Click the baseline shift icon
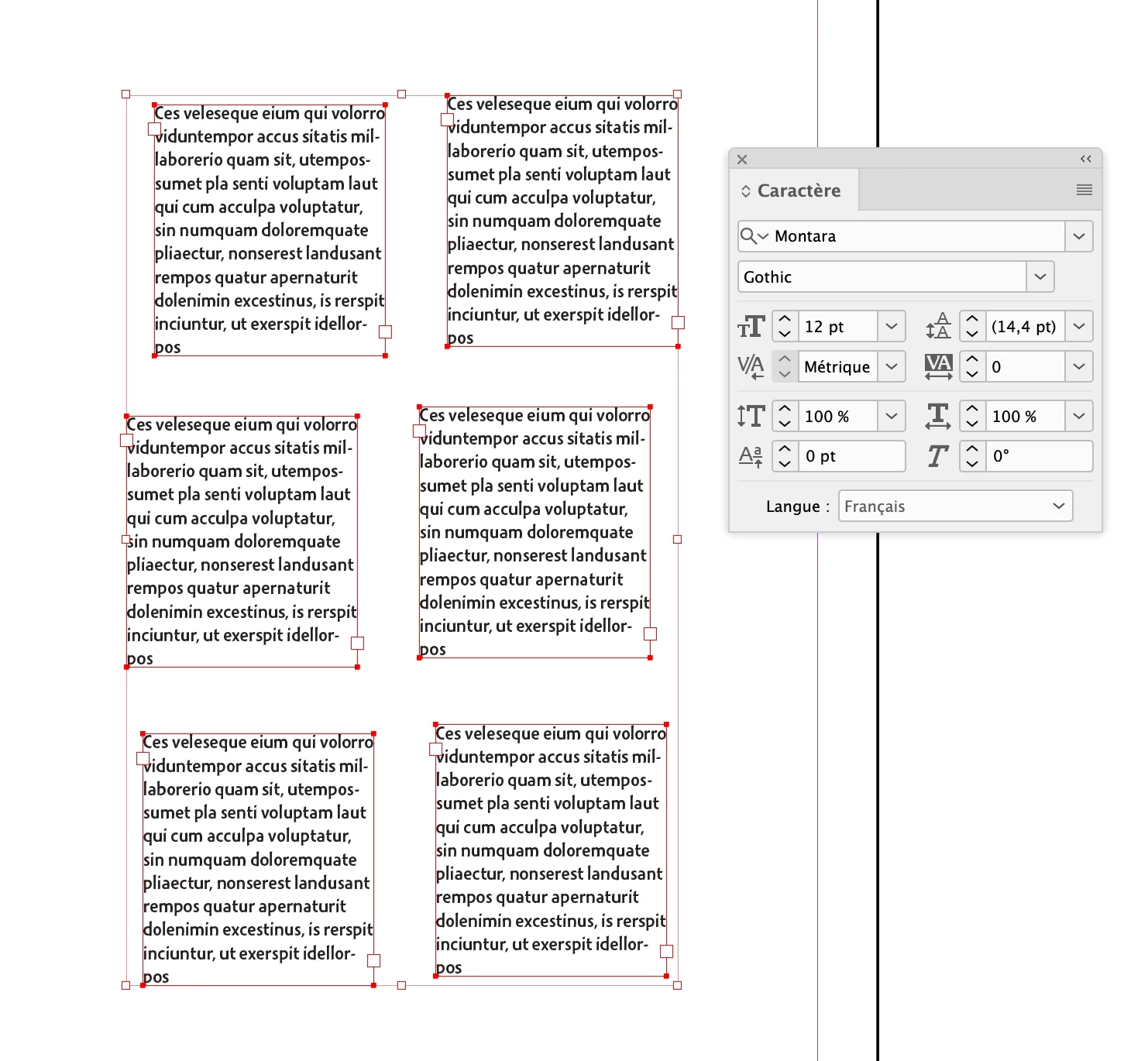The image size is (1148, 1061). [x=751, y=456]
